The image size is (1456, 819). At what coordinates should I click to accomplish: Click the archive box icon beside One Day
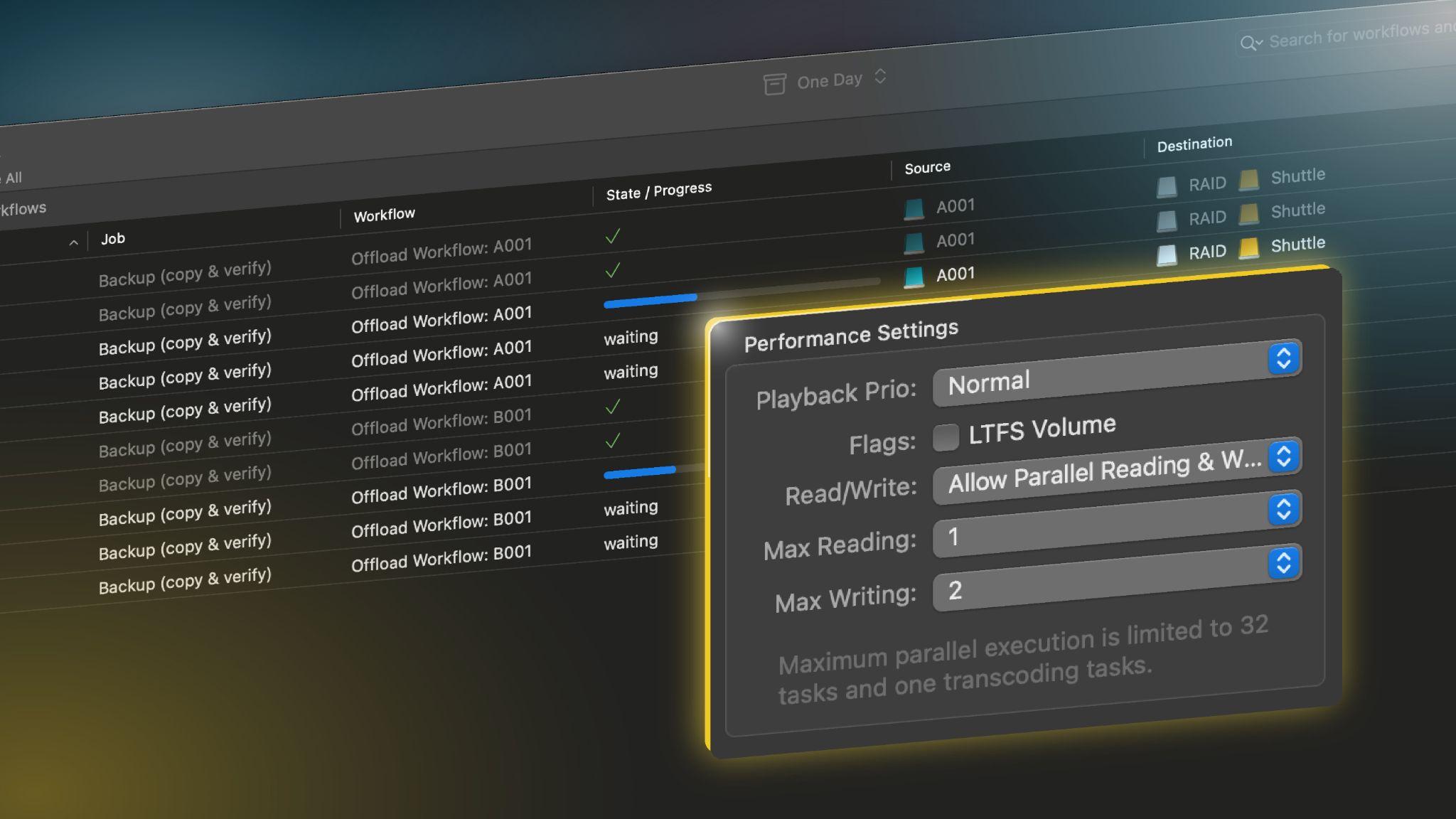(x=774, y=84)
